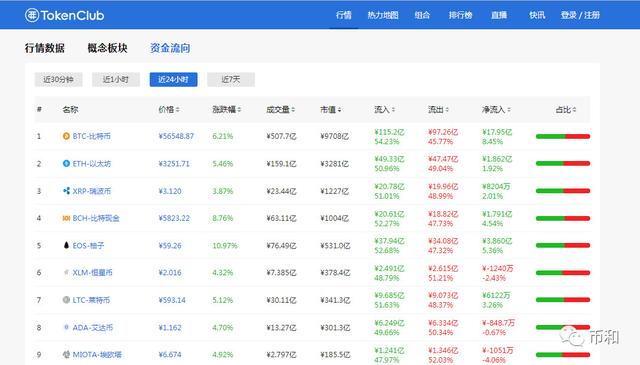Switch to the 概念板块 tab

[x=107, y=48]
